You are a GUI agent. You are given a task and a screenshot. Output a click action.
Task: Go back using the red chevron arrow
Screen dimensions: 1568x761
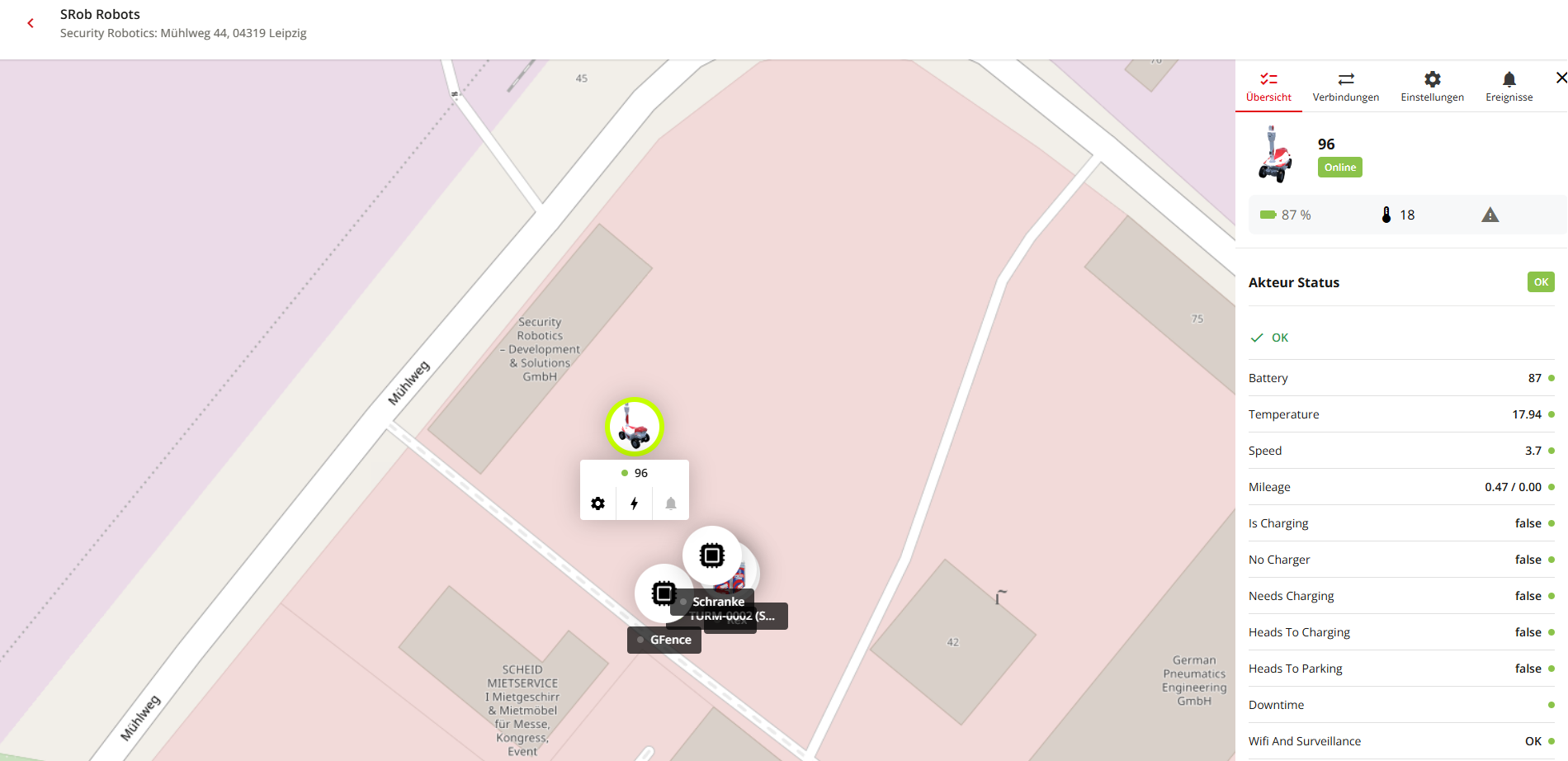point(31,23)
